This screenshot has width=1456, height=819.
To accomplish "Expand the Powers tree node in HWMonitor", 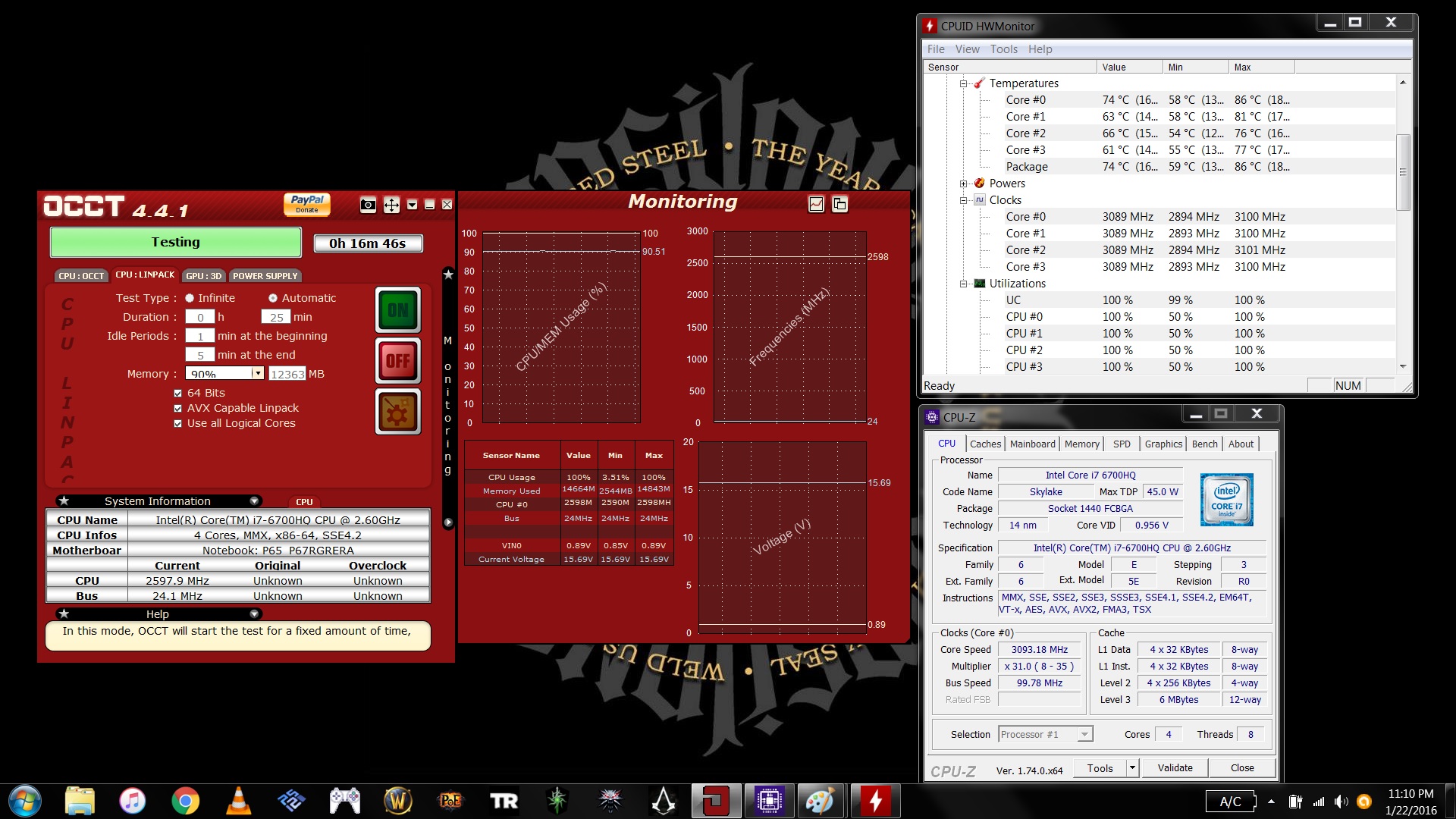I will pos(963,184).
